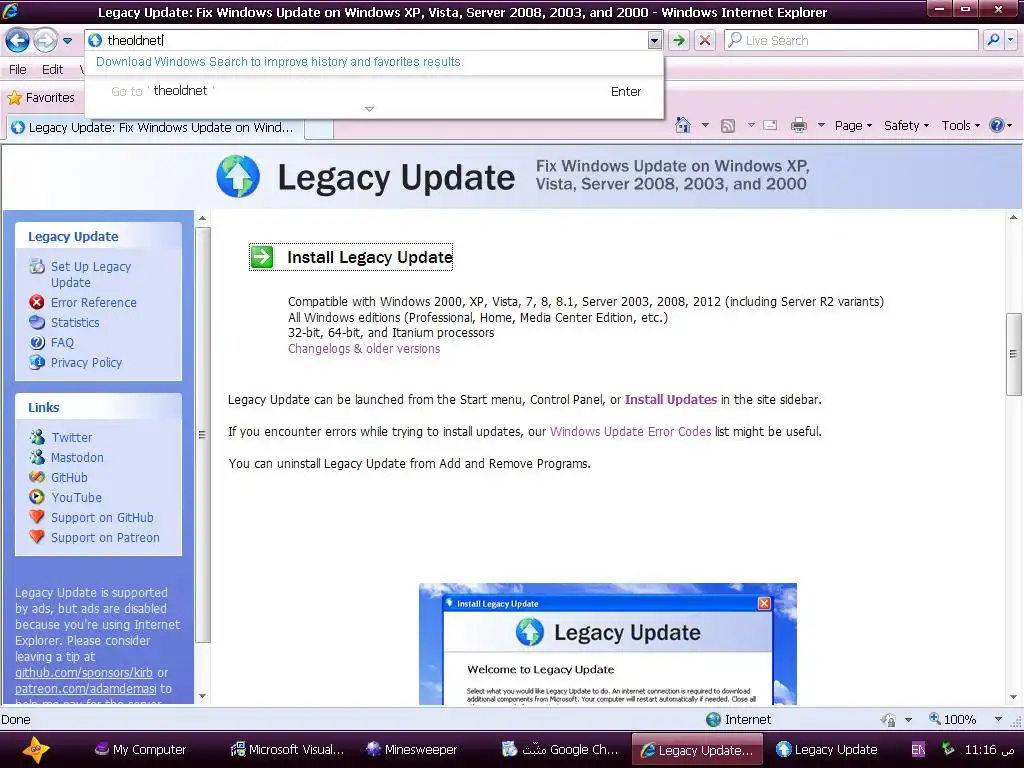The height and width of the screenshot is (768, 1024).
Task: Open the Favorites star button
Action: coord(41,98)
